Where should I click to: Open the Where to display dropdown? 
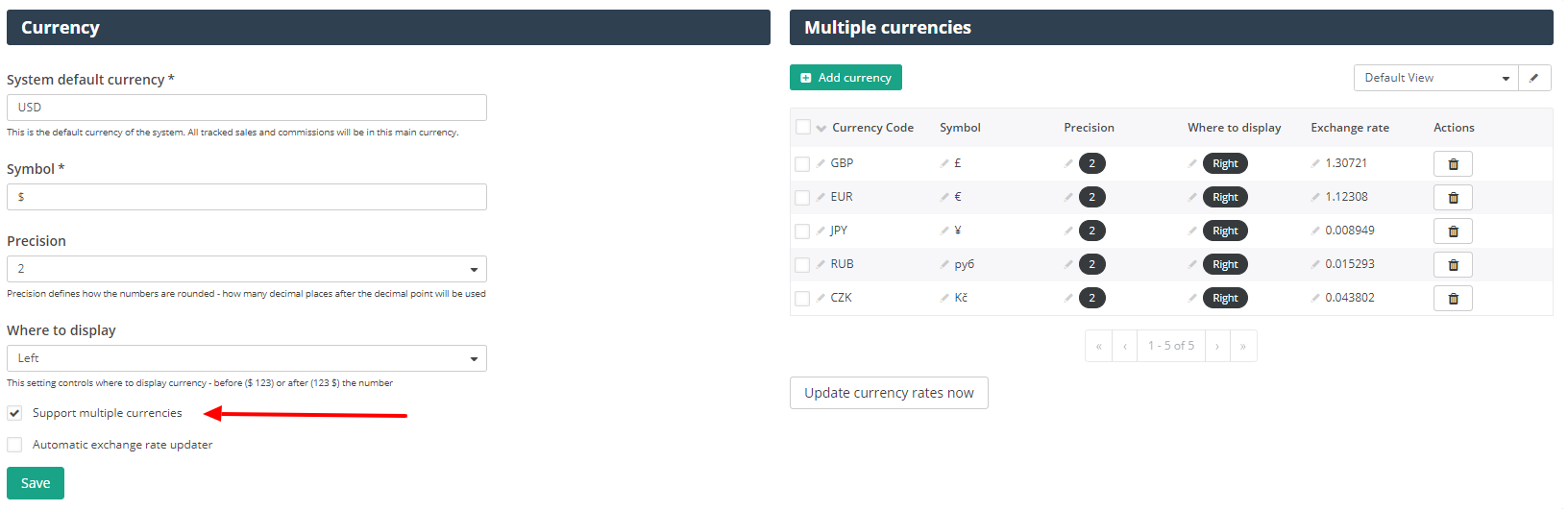point(247,358)
